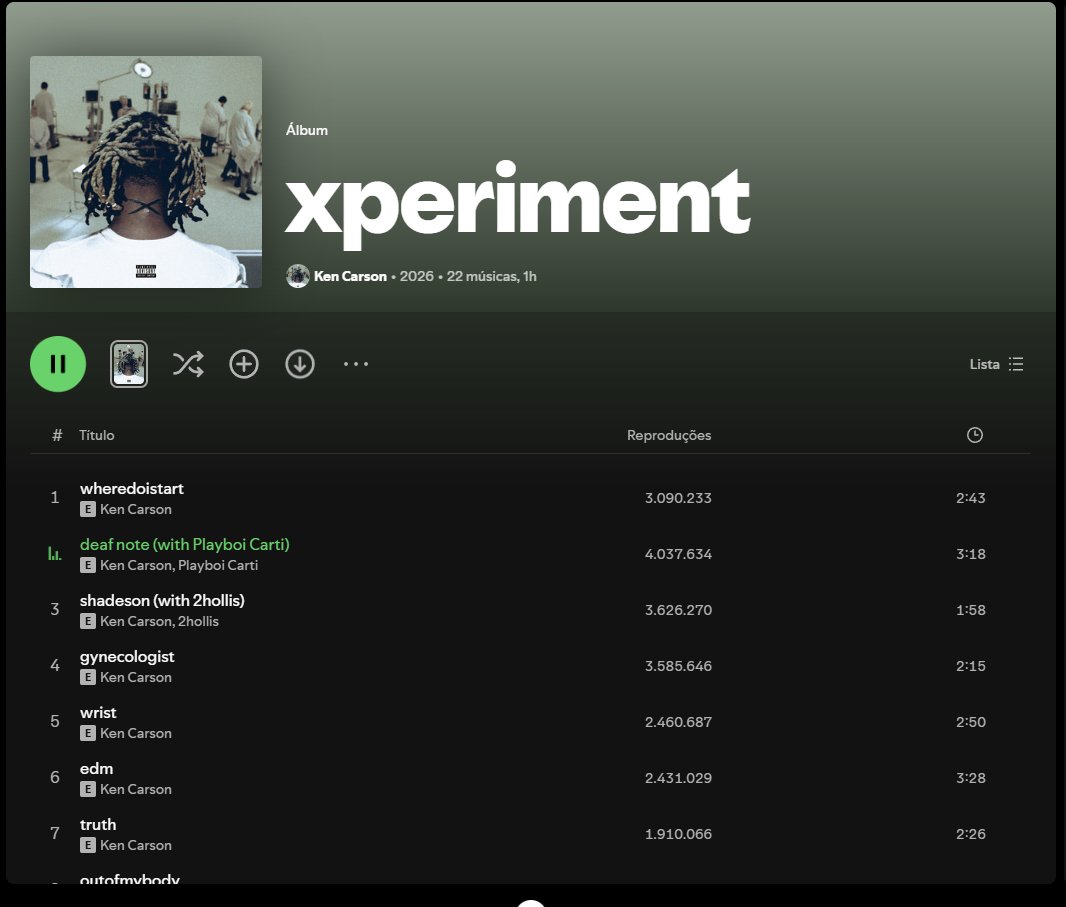Open Ken Carson artist link in header
1066x907 pixels.
click(350, 276)
